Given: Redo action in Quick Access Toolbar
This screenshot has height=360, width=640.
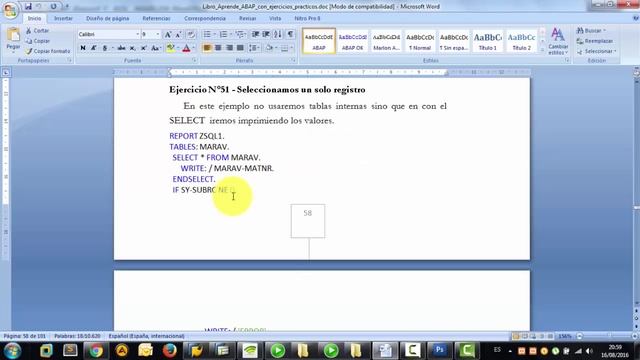Looking at the screenshot, I should 53,7.
